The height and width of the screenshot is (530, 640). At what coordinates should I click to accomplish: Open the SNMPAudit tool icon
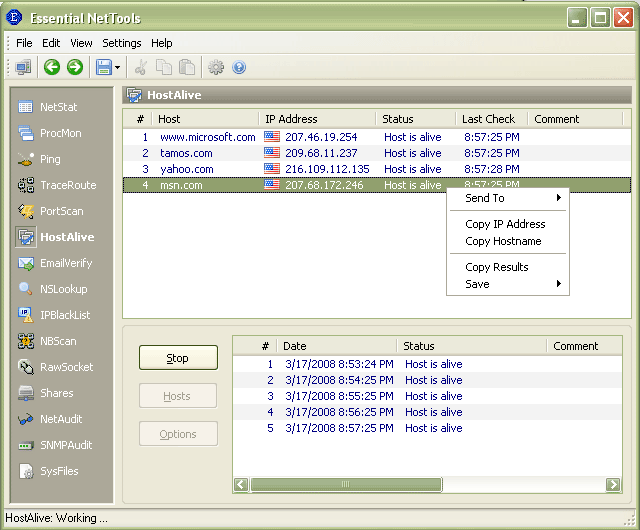[26, 445]
